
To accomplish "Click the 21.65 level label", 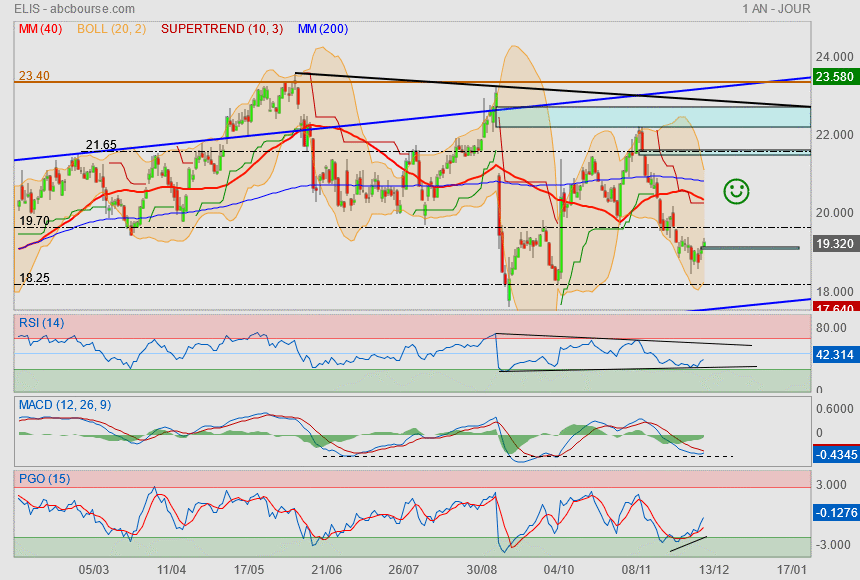I will 101,145.
